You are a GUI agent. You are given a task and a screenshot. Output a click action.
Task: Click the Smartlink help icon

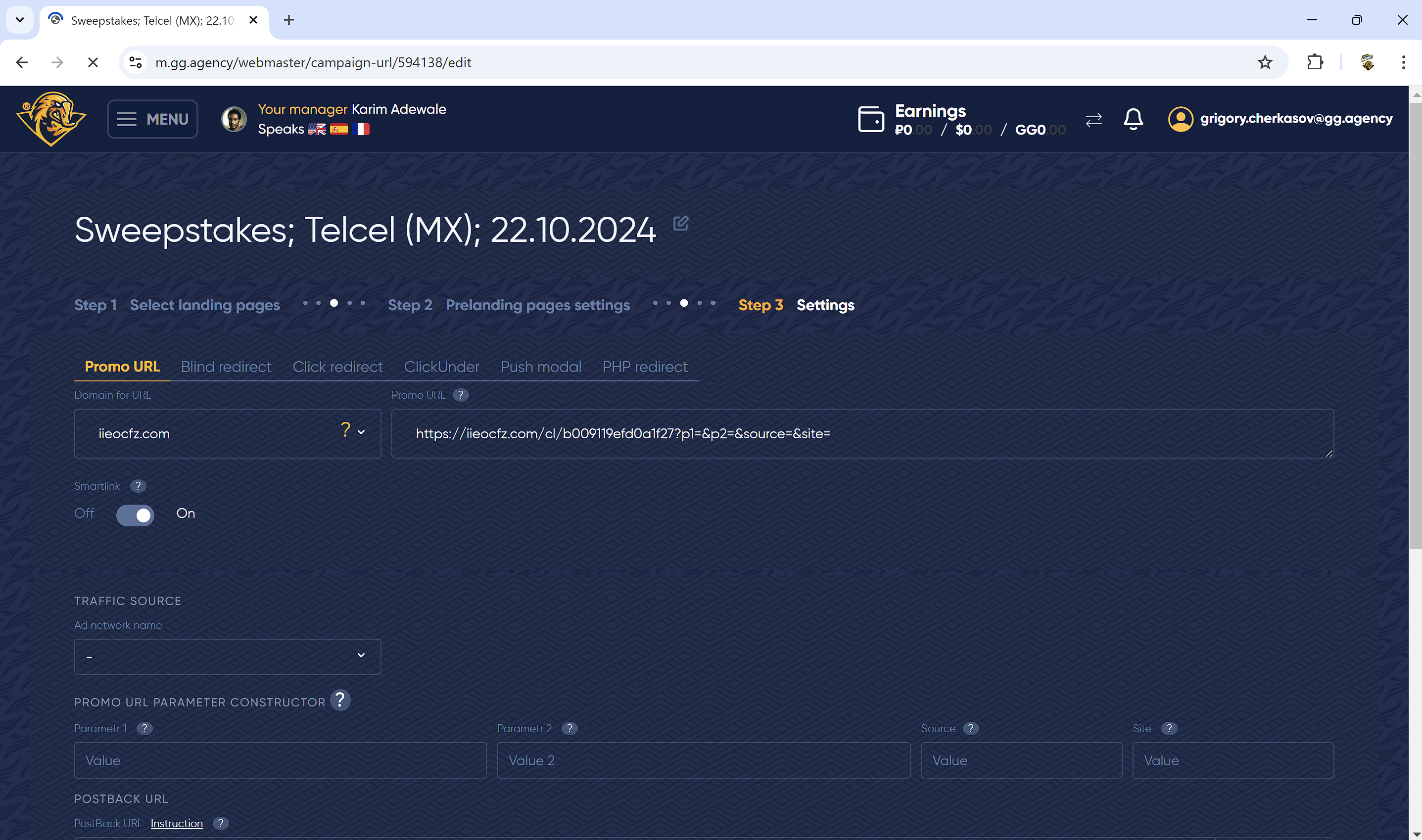tap(138, 486)
